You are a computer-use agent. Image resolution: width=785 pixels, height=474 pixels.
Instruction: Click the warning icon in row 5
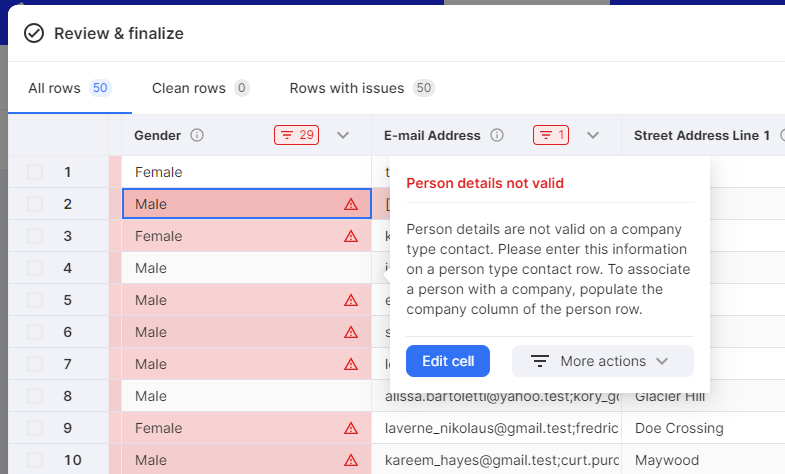click(351, 300)
